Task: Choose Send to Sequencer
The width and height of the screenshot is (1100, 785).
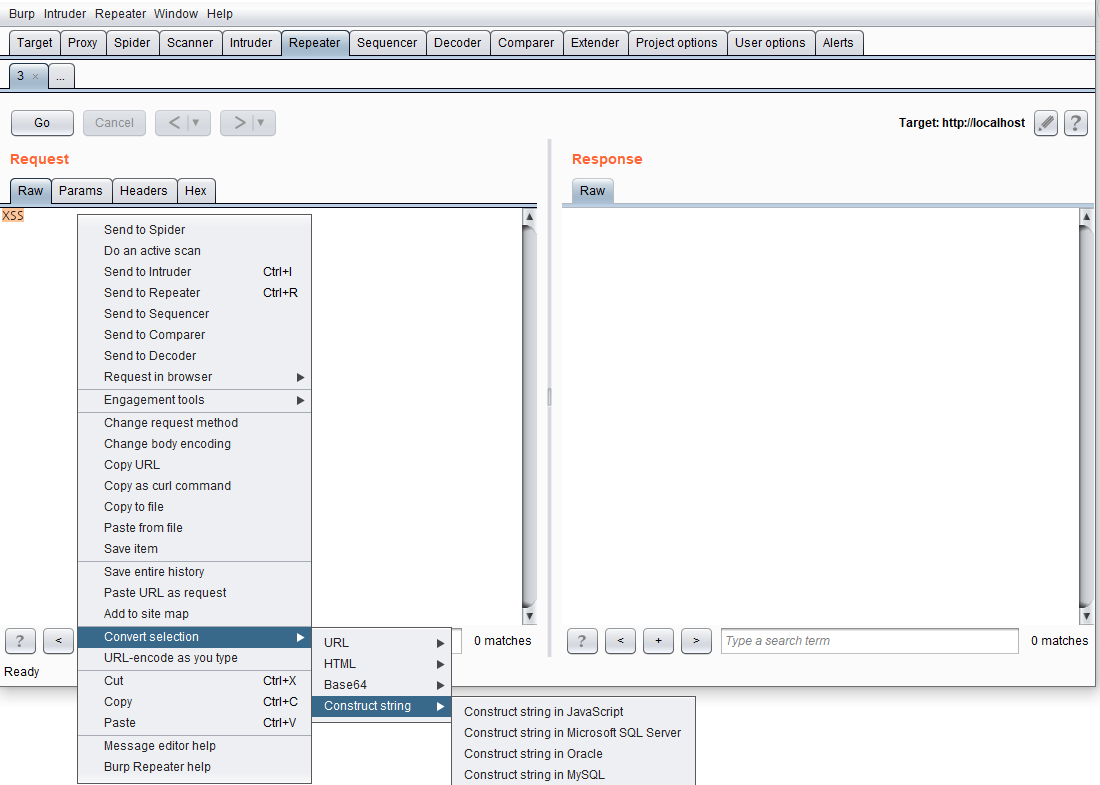Action: [x=194, y=314]
